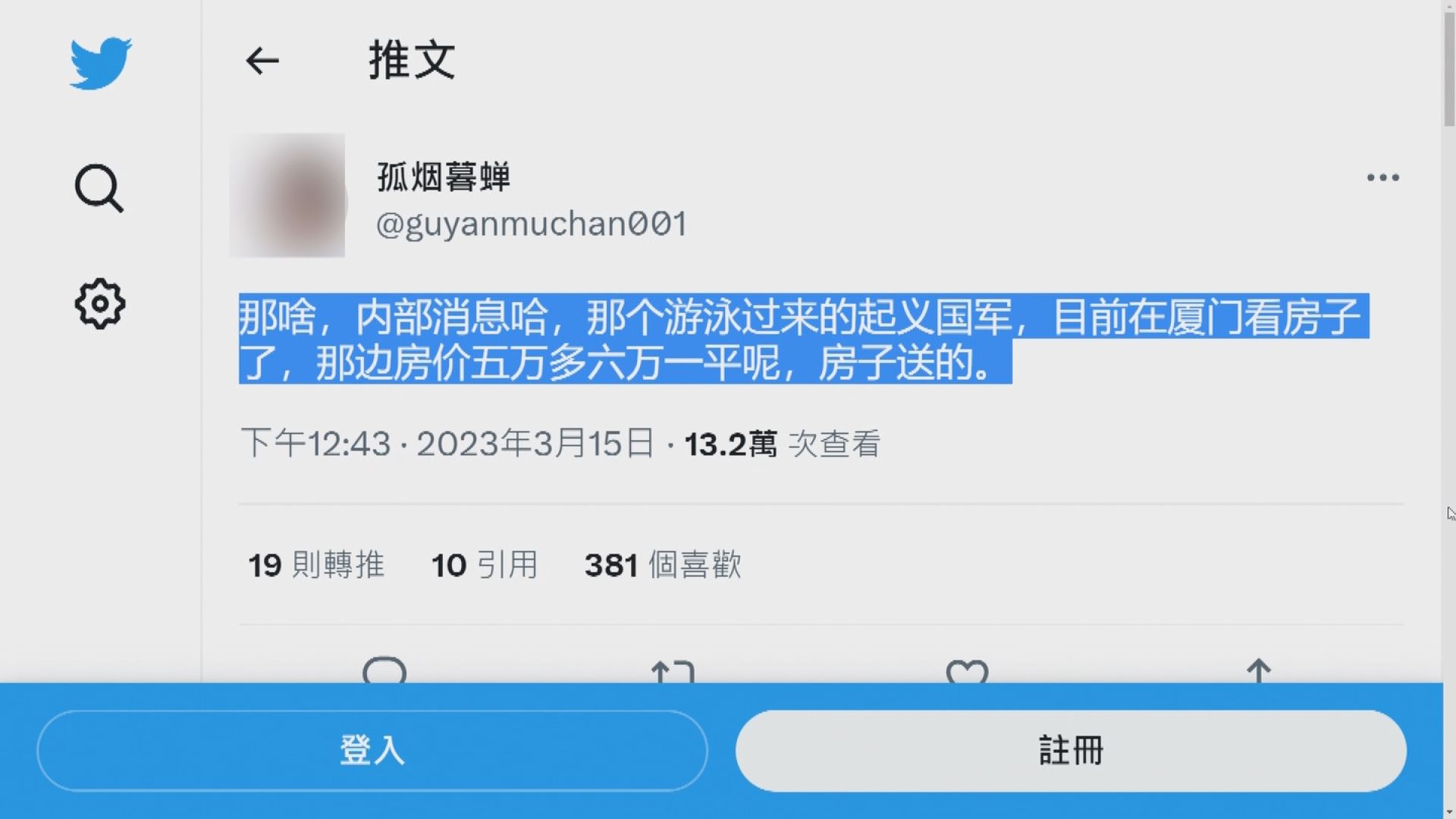The width and height of the screenshot is (1456, 819).
Task: Click the Twitter bird logo
Action: pyautogui.click(x=100, y=63)
